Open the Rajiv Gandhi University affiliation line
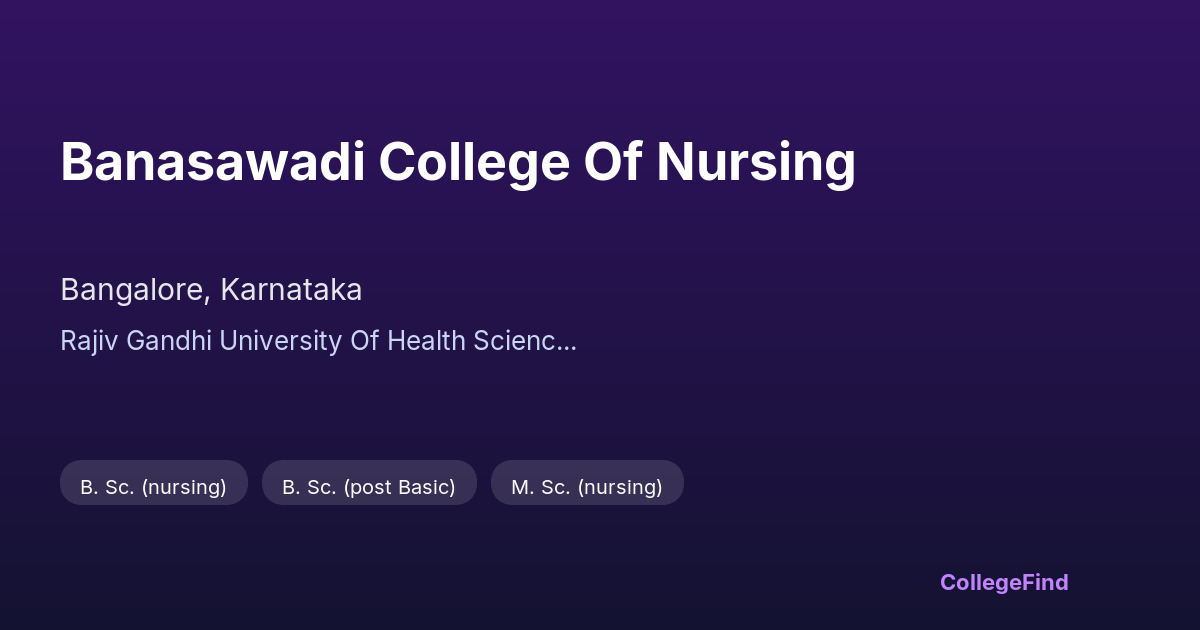Screen dimensions: 1200x630 pos(318,341)
